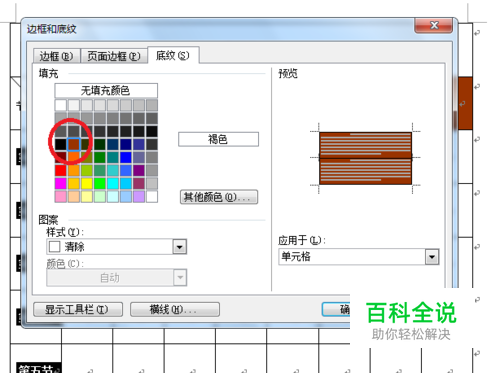Select the lavender swatch in the bottom row
The image size is (500, 373).
pos(139,196)
